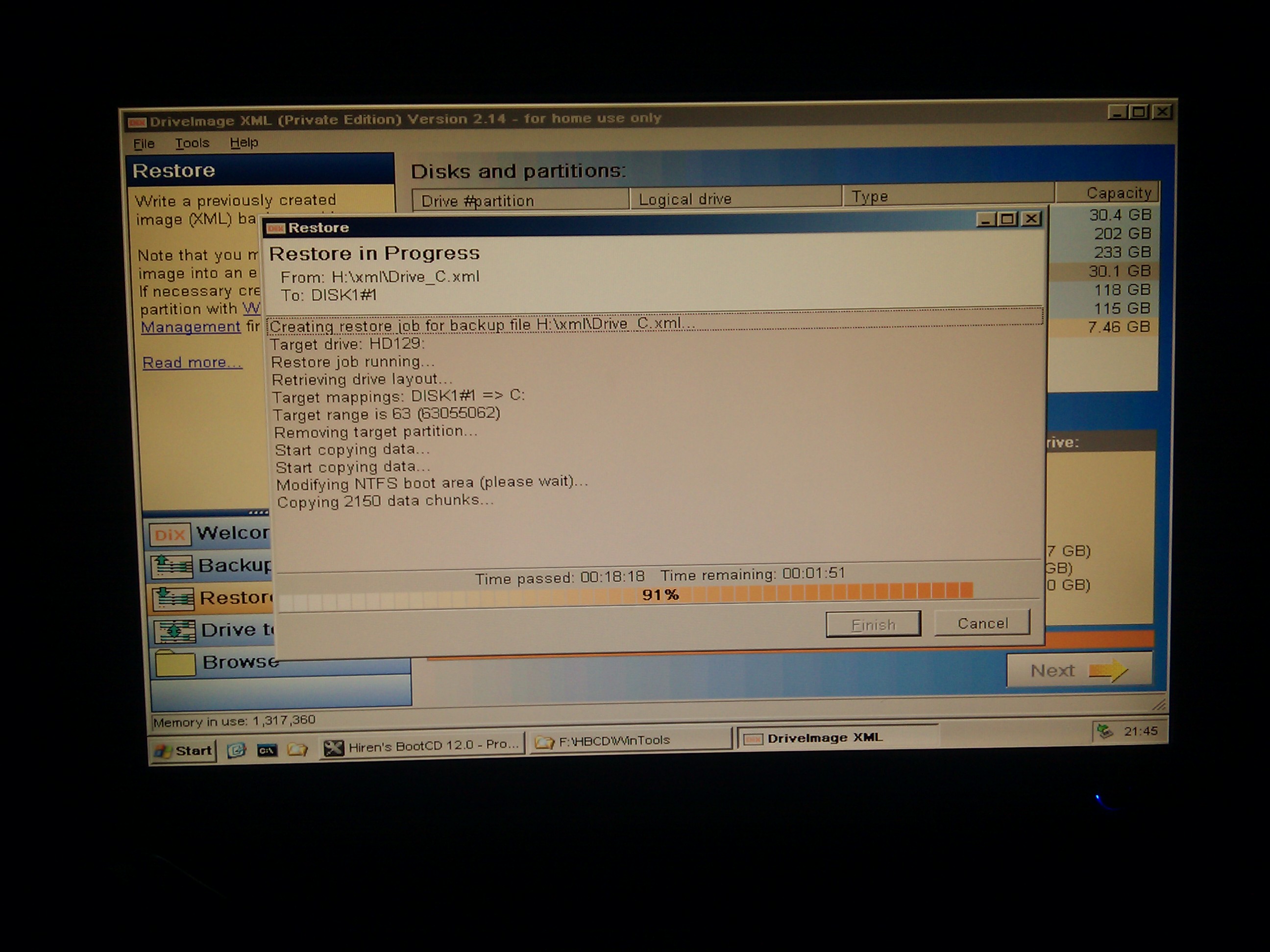
Task: Click the first quick launch icon beside Start
Action: pos(236,751)
